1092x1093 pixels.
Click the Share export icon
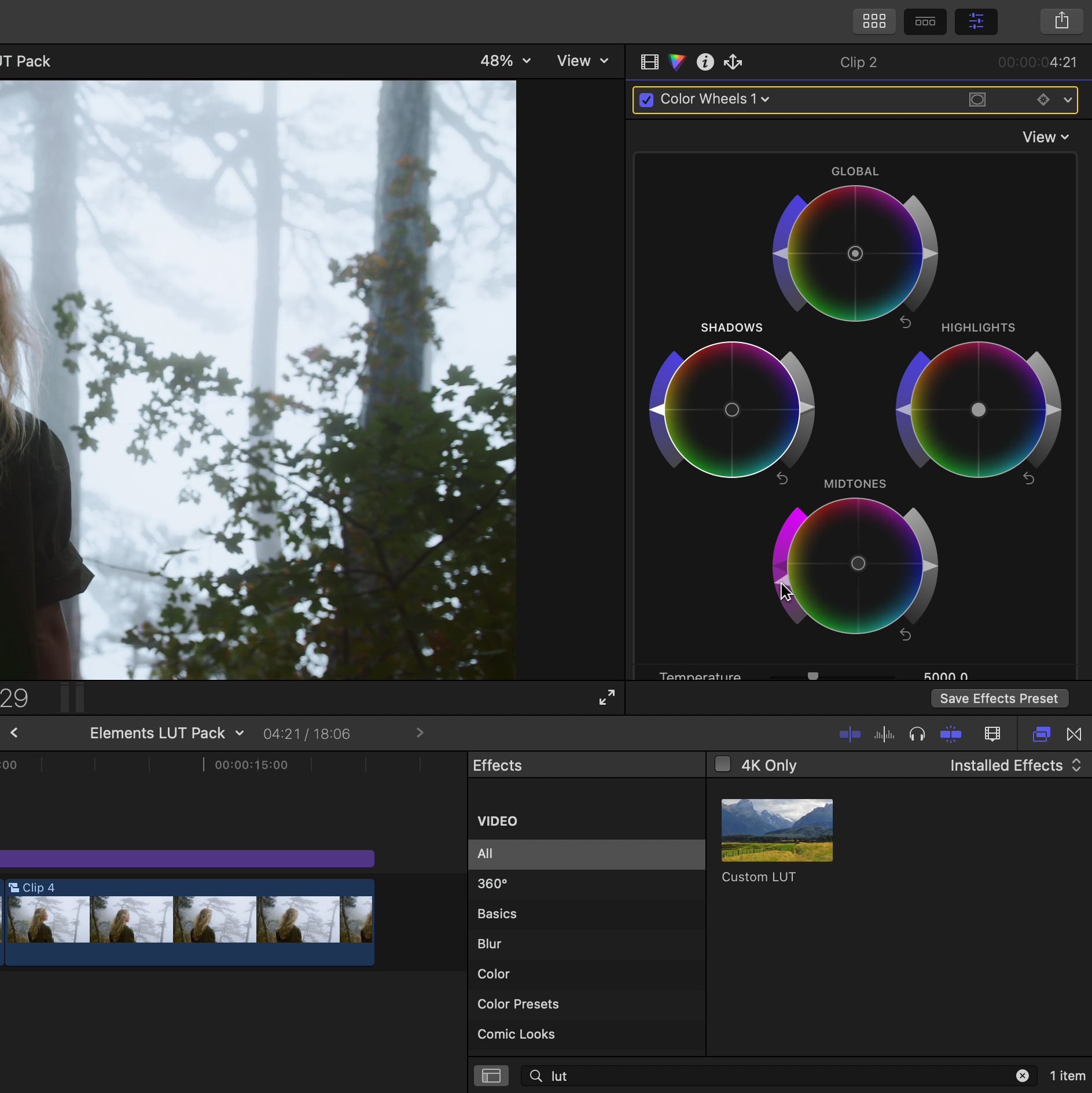1061,21
